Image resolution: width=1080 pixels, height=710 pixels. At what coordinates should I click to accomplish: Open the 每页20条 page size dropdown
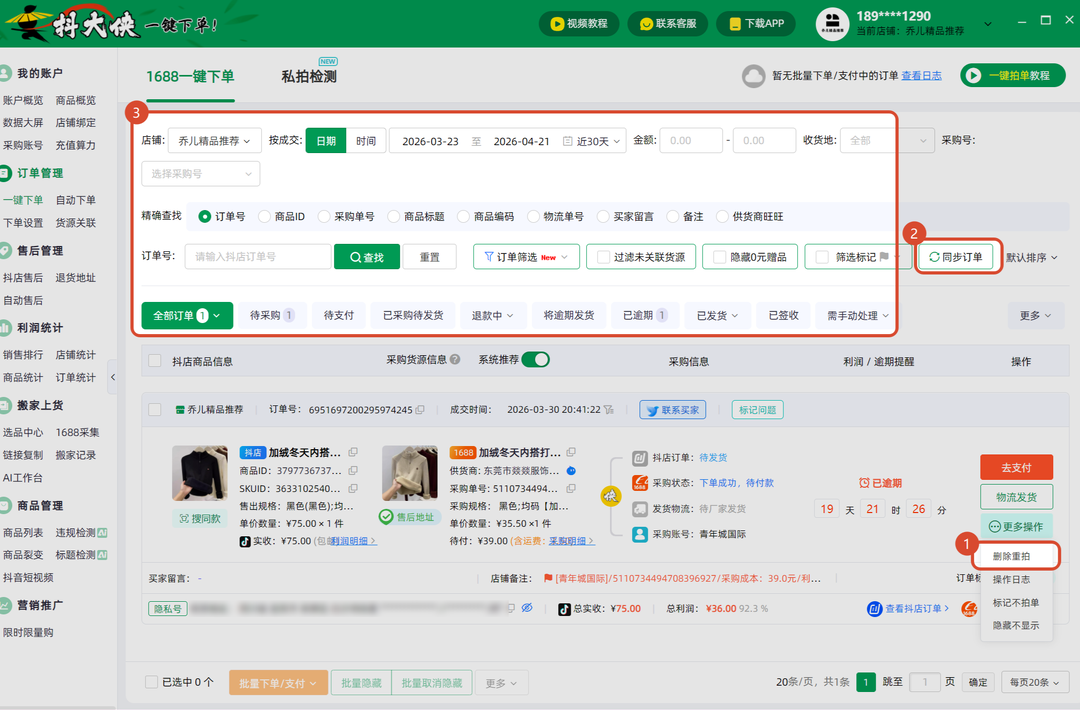click(x=1034, y=682)
